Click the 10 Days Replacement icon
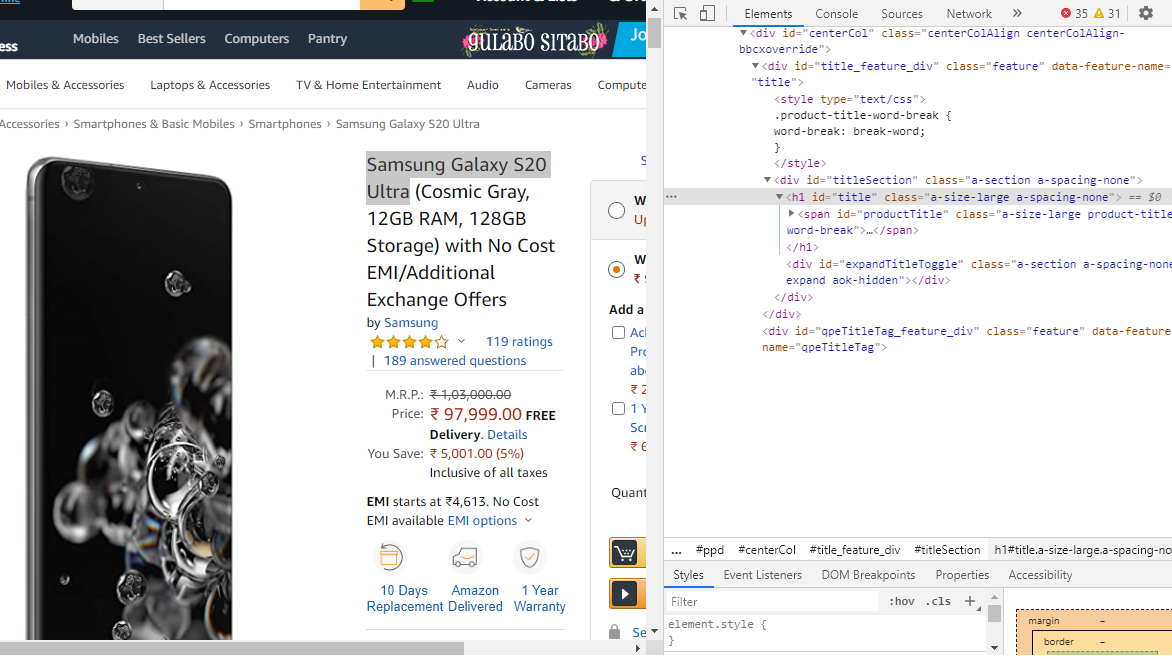 391,557
